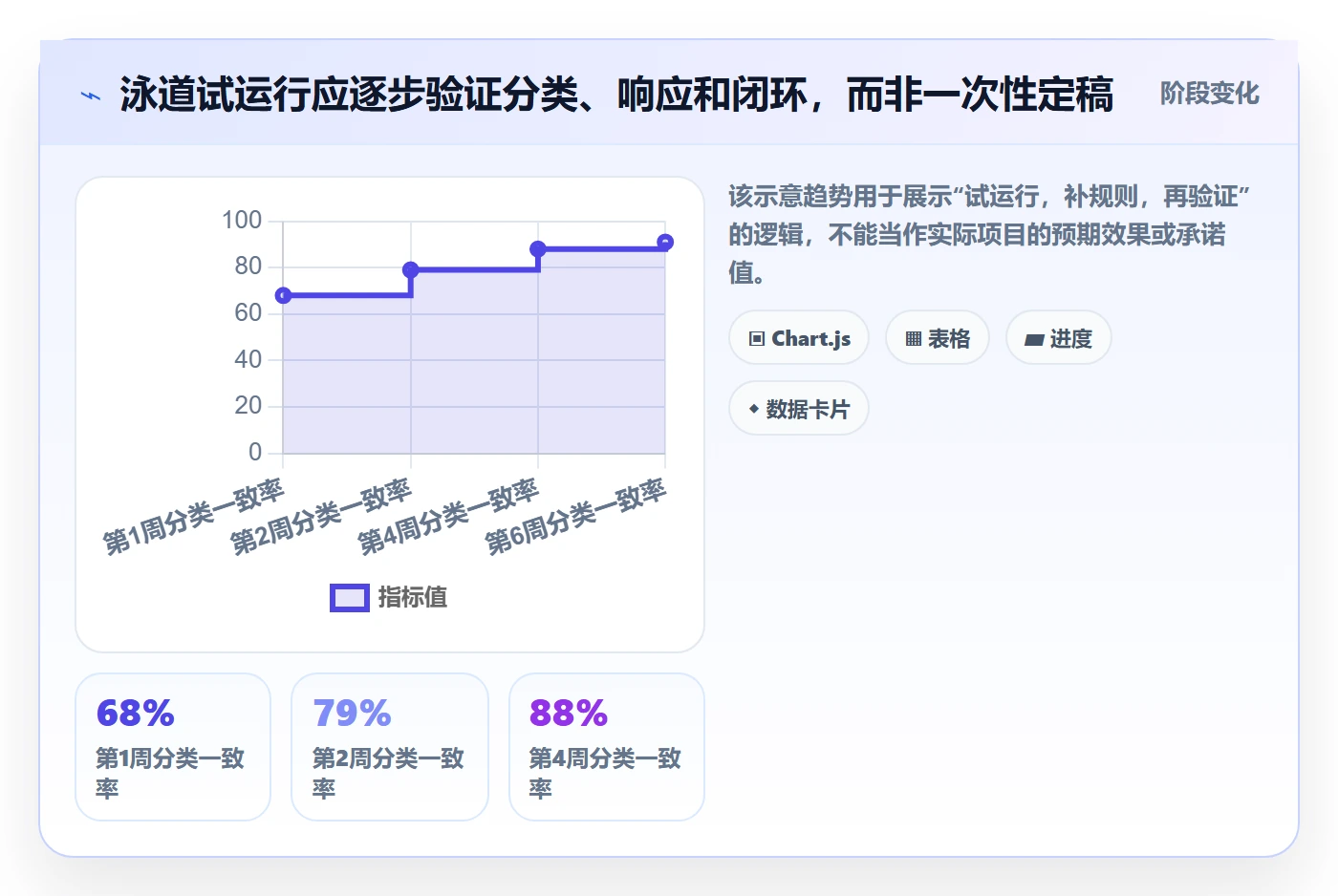Click the 100 value on the y-axis
The image size is (1338, 896).
(x=242, y=221)
